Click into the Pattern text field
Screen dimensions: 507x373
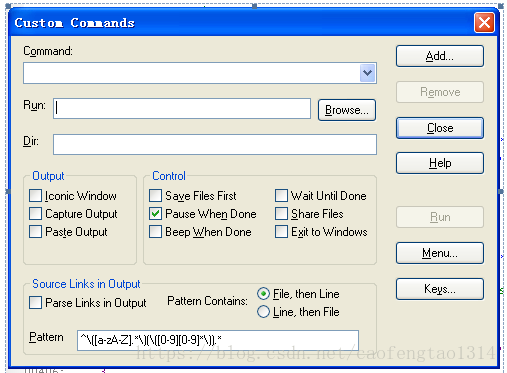tap(218, 340)
